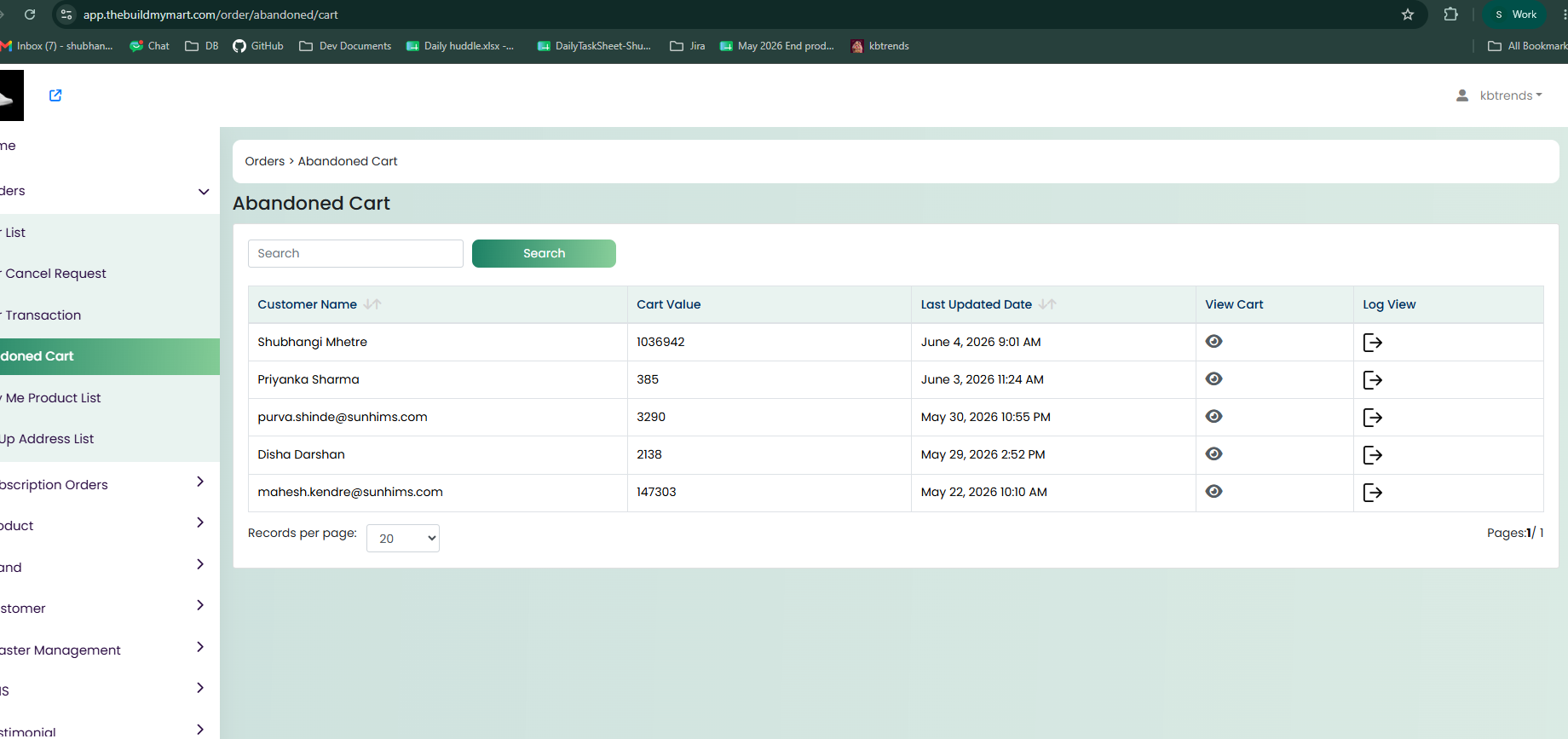Open log view for Disha Darshan

click(x=1372, y=455)
